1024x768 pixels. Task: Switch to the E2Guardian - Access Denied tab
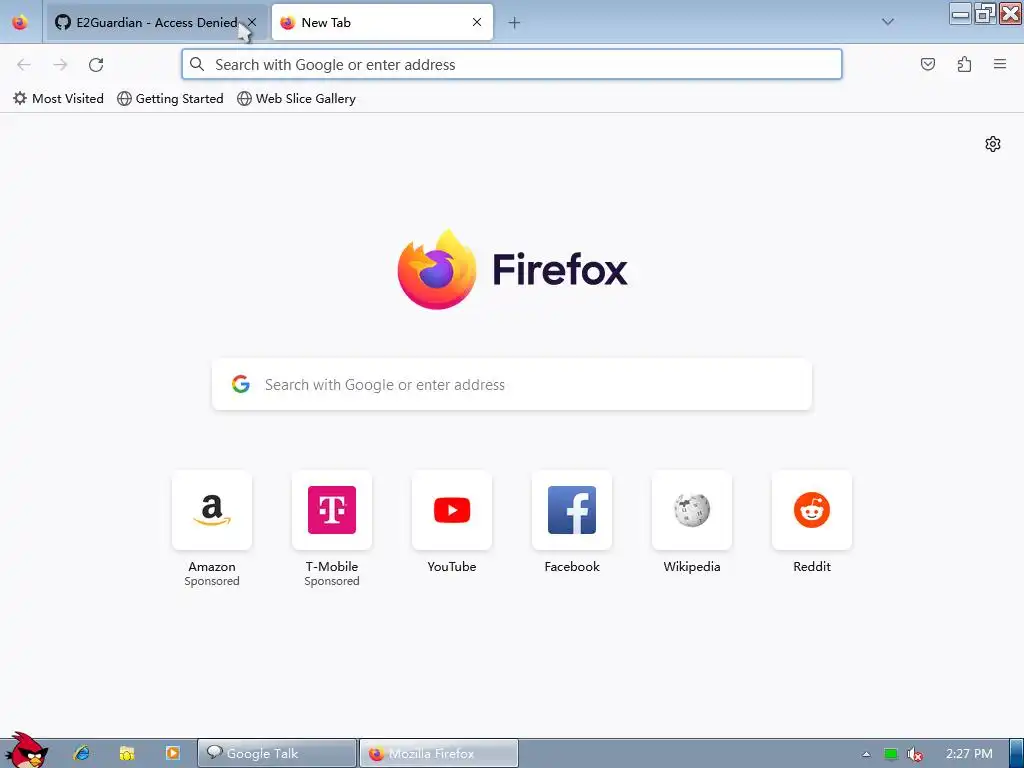156,22
